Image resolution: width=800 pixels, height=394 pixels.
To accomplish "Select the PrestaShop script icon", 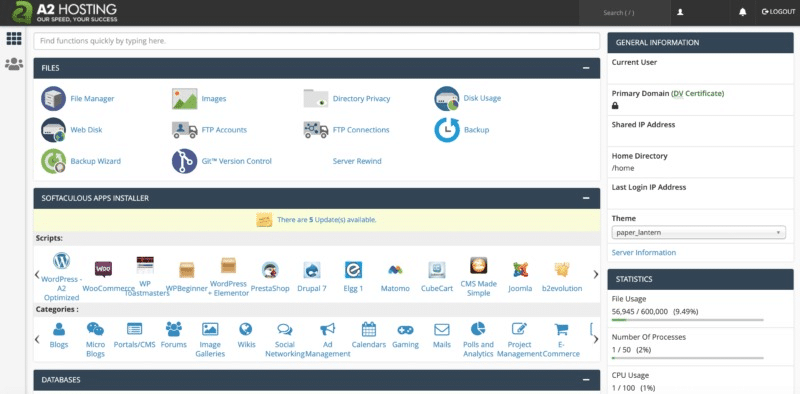I will [x=270, y=269].
